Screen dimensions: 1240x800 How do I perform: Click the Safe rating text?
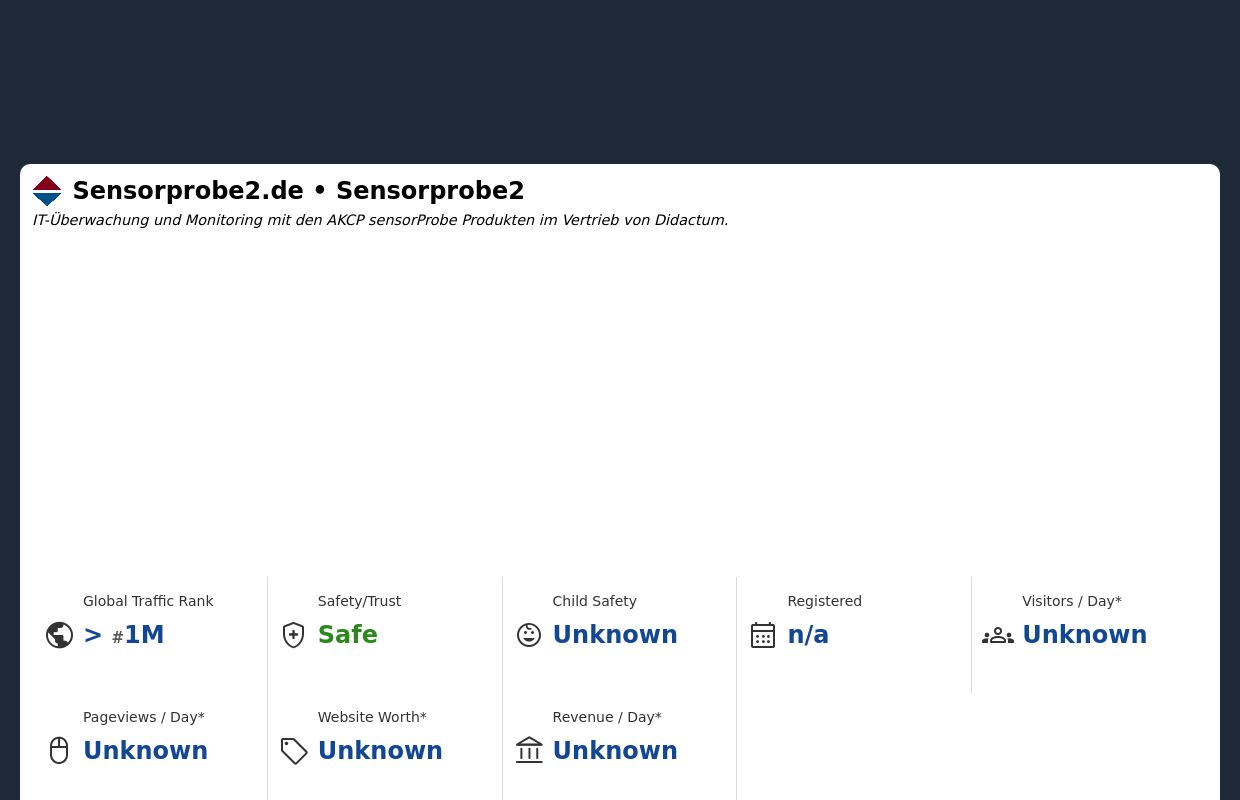click(x=347, y=635)
